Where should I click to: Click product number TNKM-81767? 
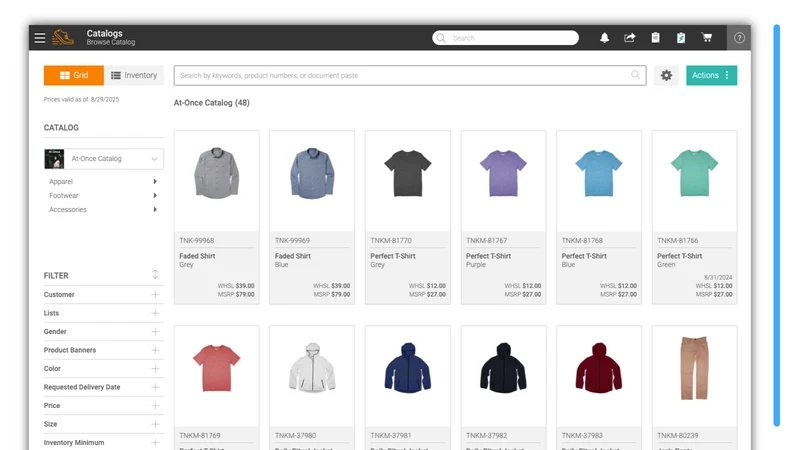(486, 240)
